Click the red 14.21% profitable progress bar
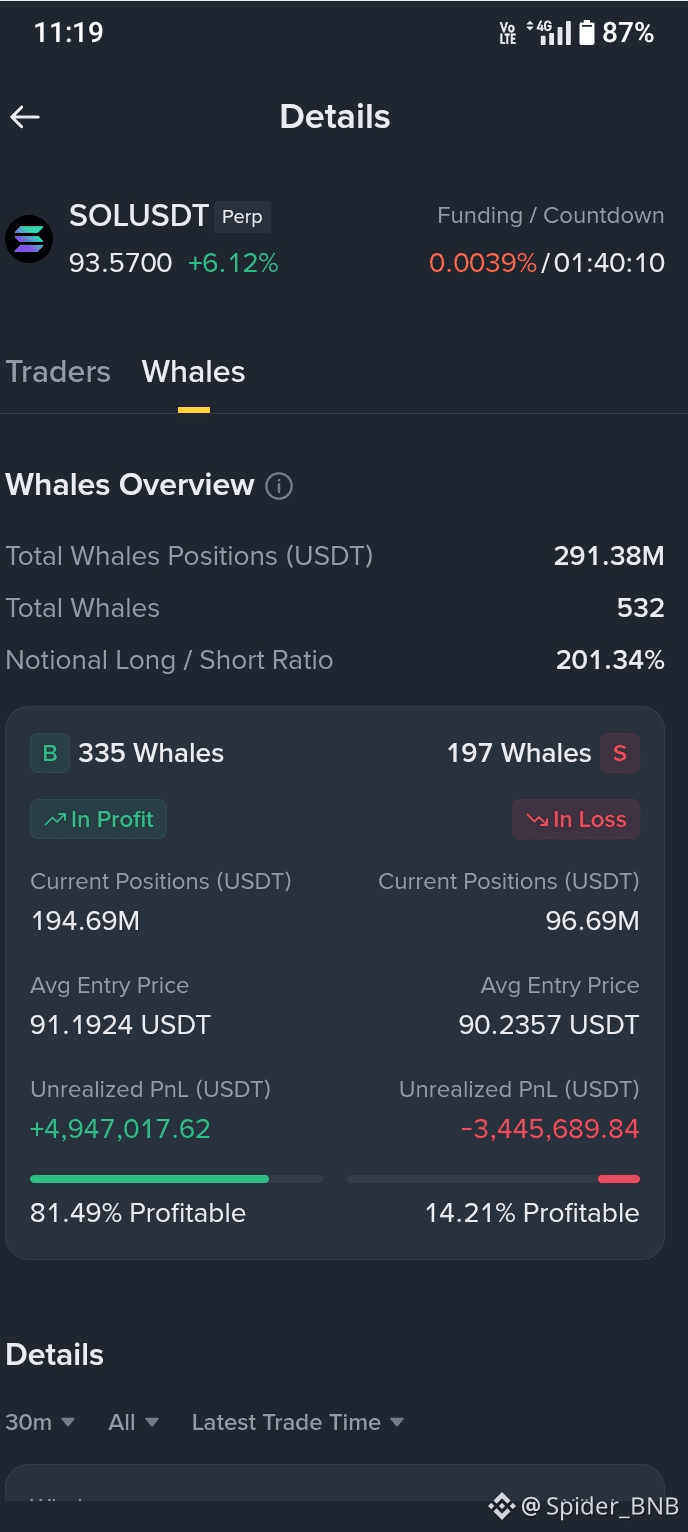 tap(493, 1179)
